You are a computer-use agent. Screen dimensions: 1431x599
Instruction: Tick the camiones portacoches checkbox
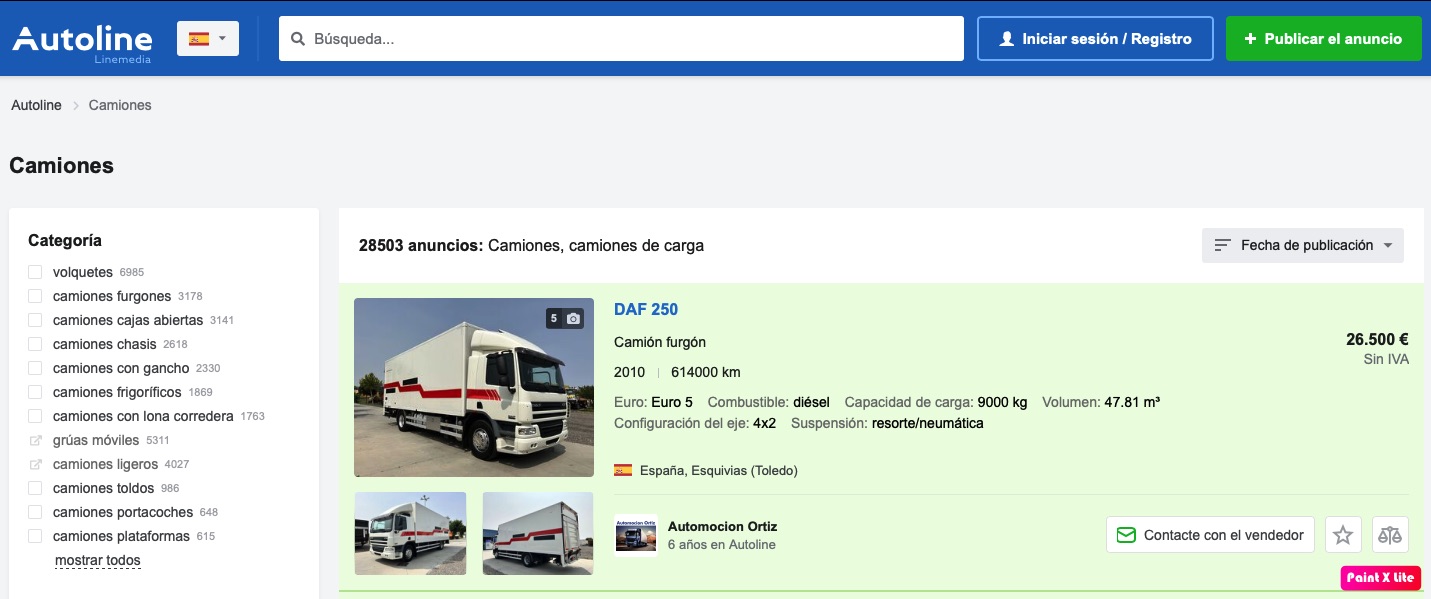[x=35, y=512]
